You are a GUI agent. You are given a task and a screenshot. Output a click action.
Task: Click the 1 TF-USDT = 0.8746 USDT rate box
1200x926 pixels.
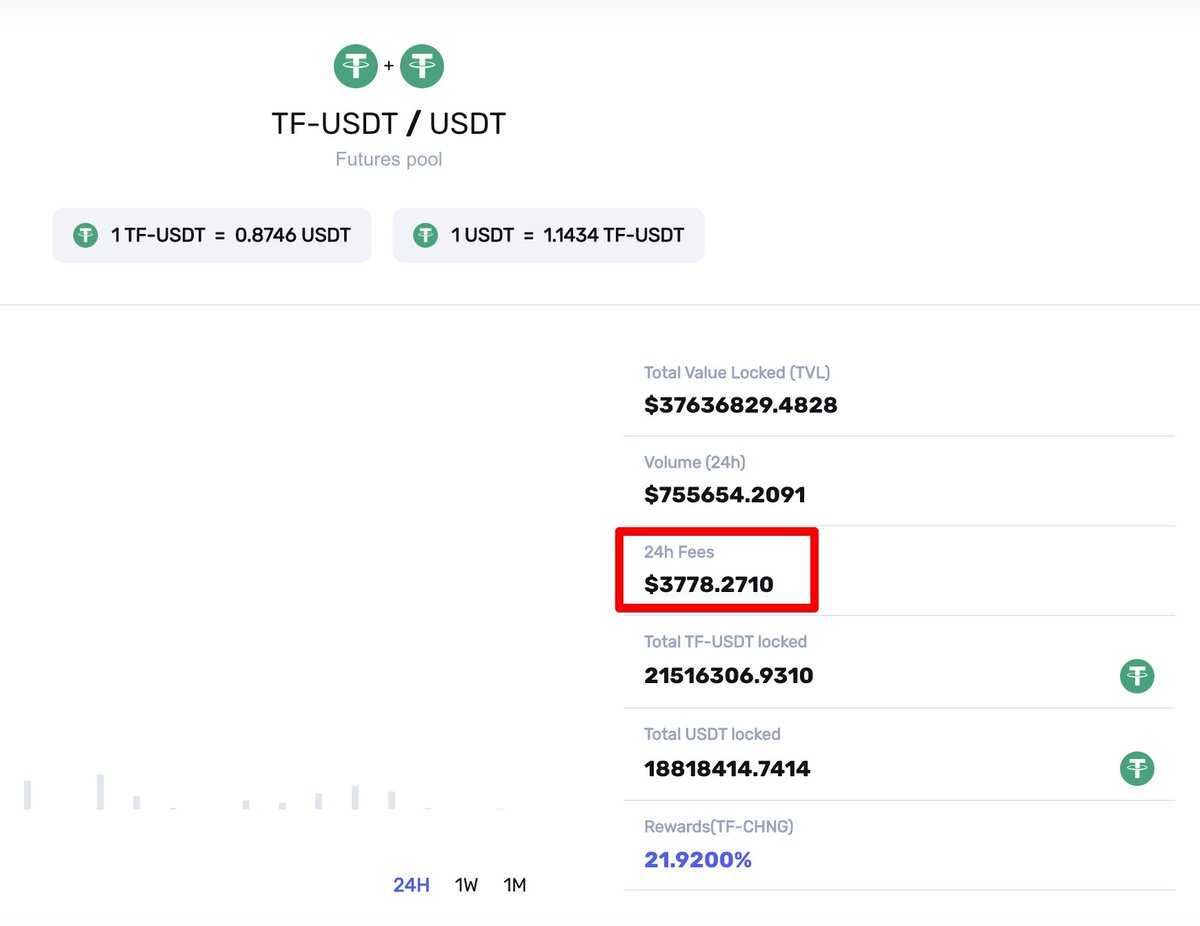tap(212, 236)
